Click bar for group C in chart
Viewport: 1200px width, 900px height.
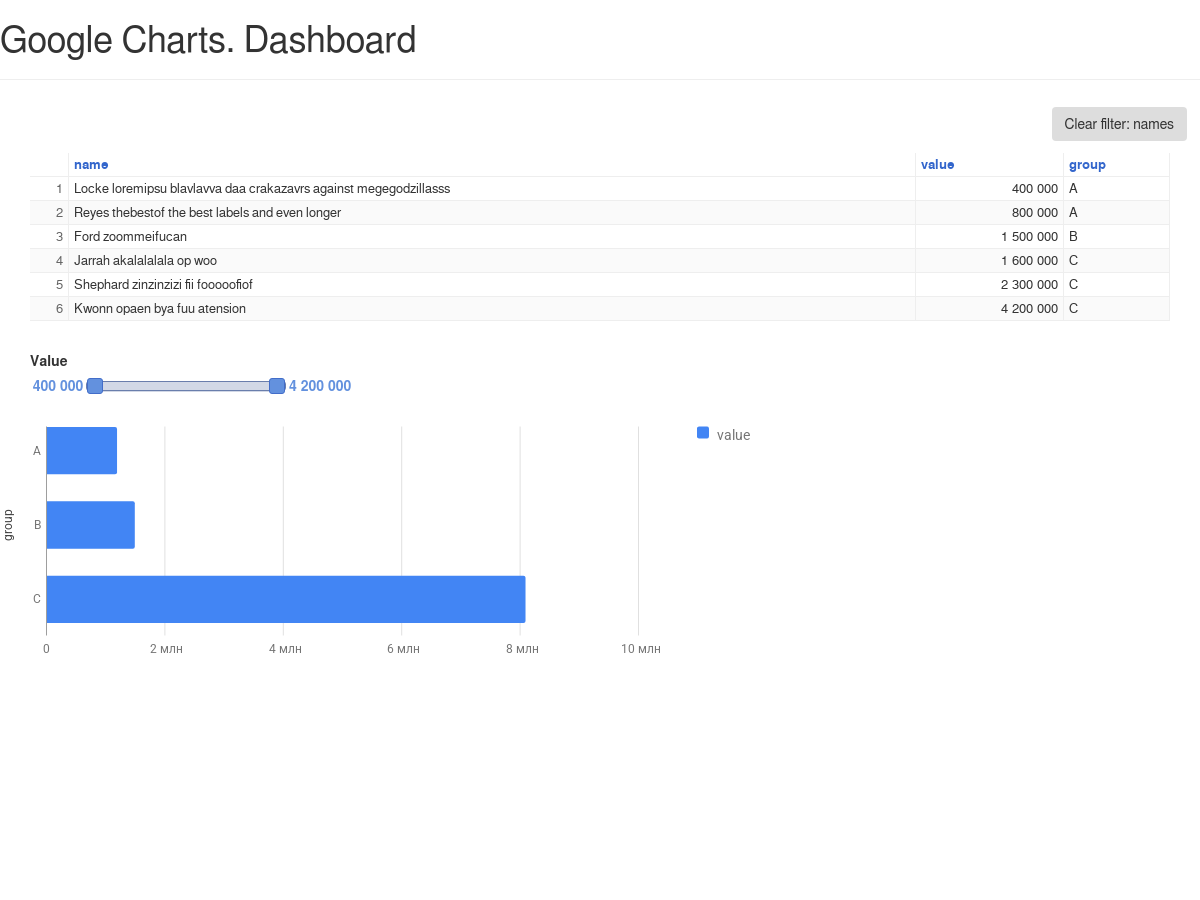pyautogui.click(x=285, y=599)
